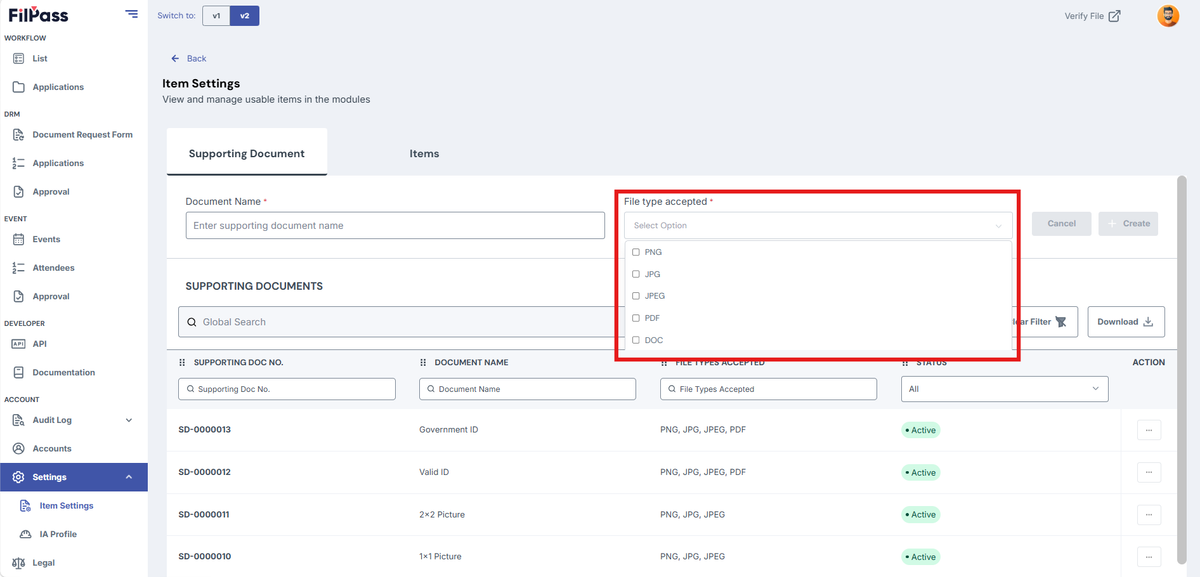Go Back to the previous page
The width and height of the screenshot is (1200, 577).
pyautogui.click(x=189, y=59)
